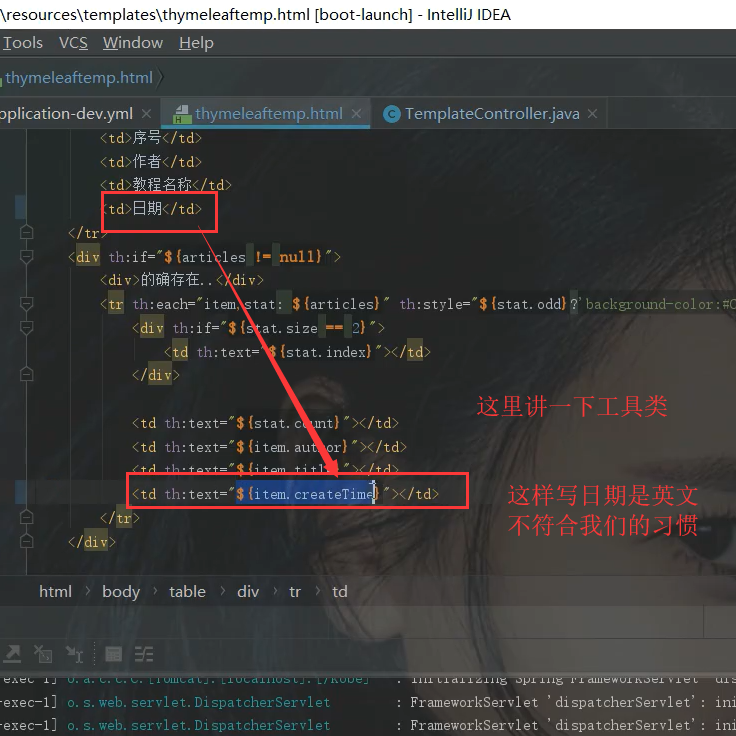Click the selected ${item.createTime} expression
This screenshot has height=736, width=736.
(x=307, y=494)
